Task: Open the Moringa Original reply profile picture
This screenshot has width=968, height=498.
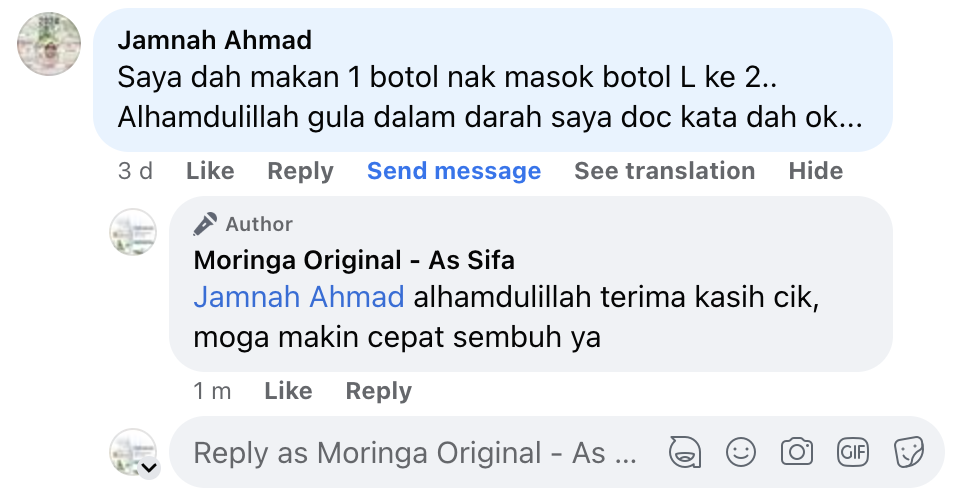Action: point(133,233)
